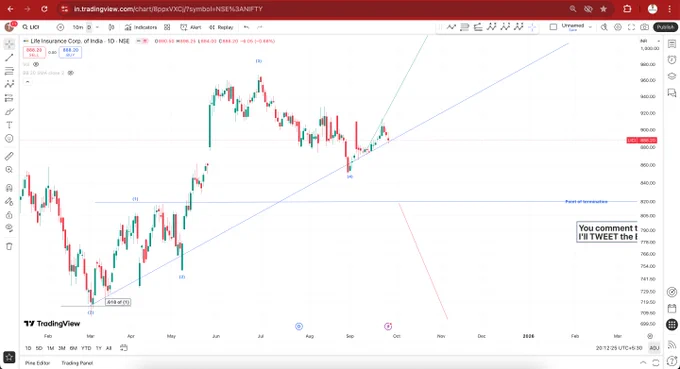Click the layout setup square icon
The image size is (680, 369).
(553, 27)
